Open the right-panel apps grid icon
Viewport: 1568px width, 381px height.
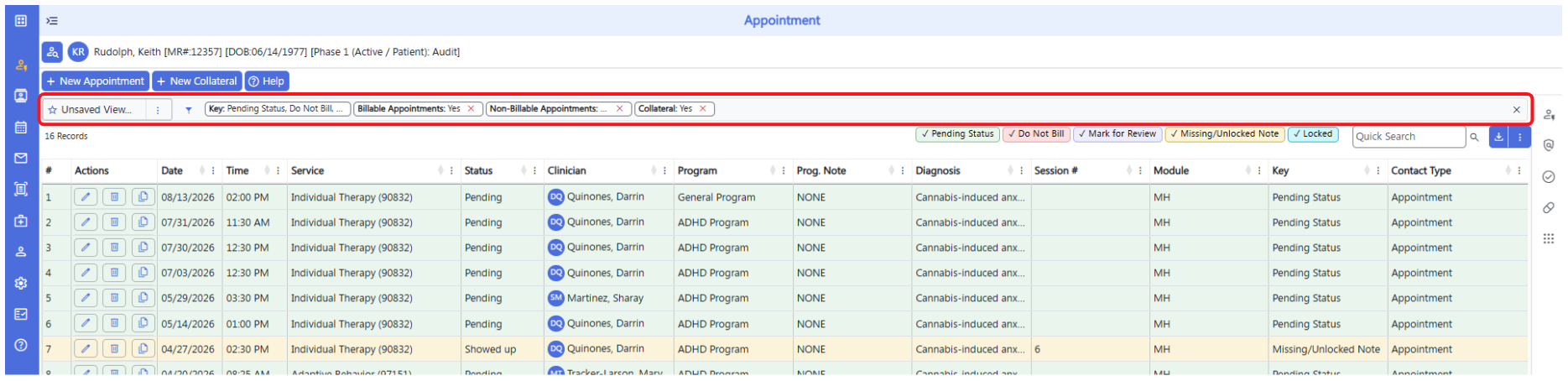point(1549,238)
